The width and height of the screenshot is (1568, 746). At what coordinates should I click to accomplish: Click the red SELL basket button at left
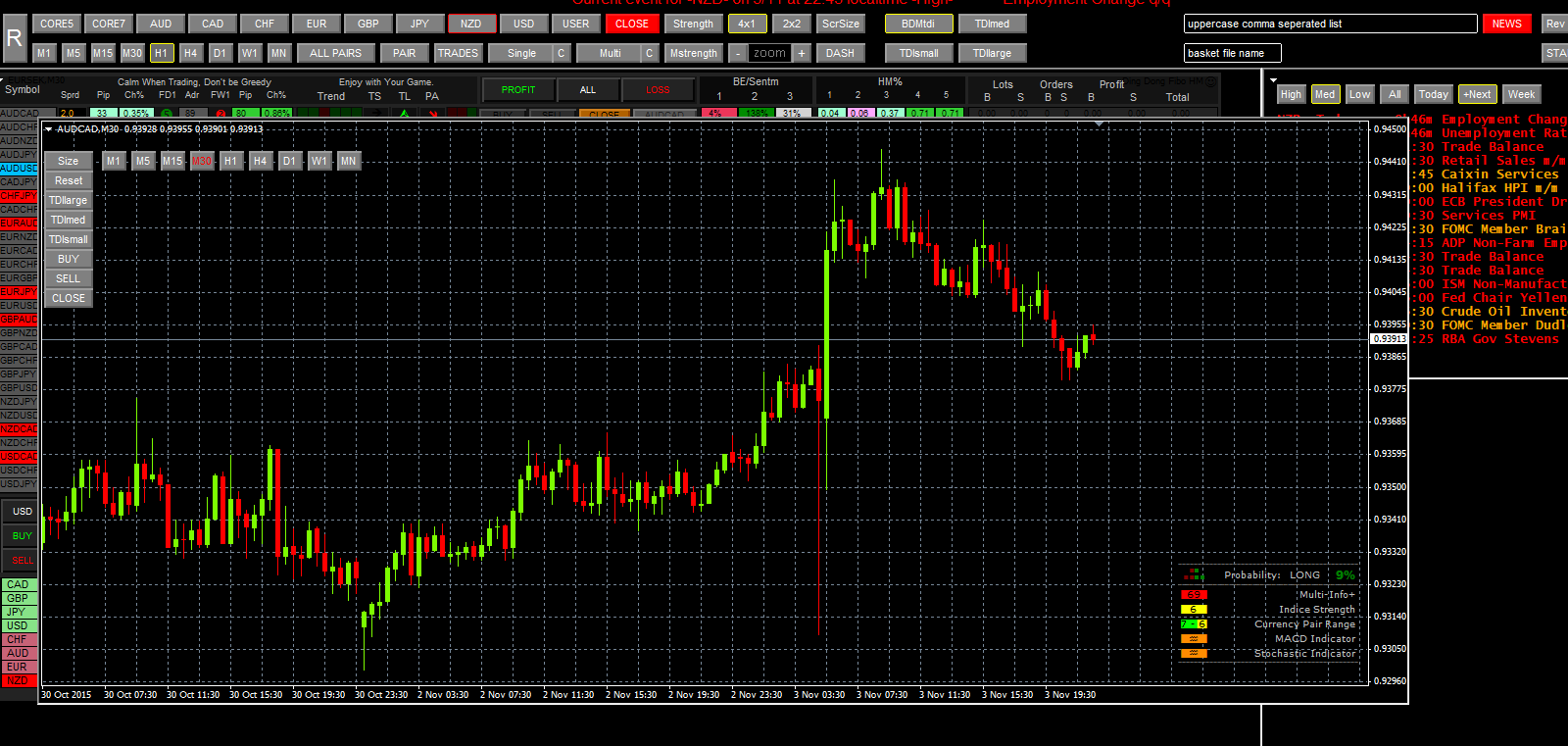[22, 560]
